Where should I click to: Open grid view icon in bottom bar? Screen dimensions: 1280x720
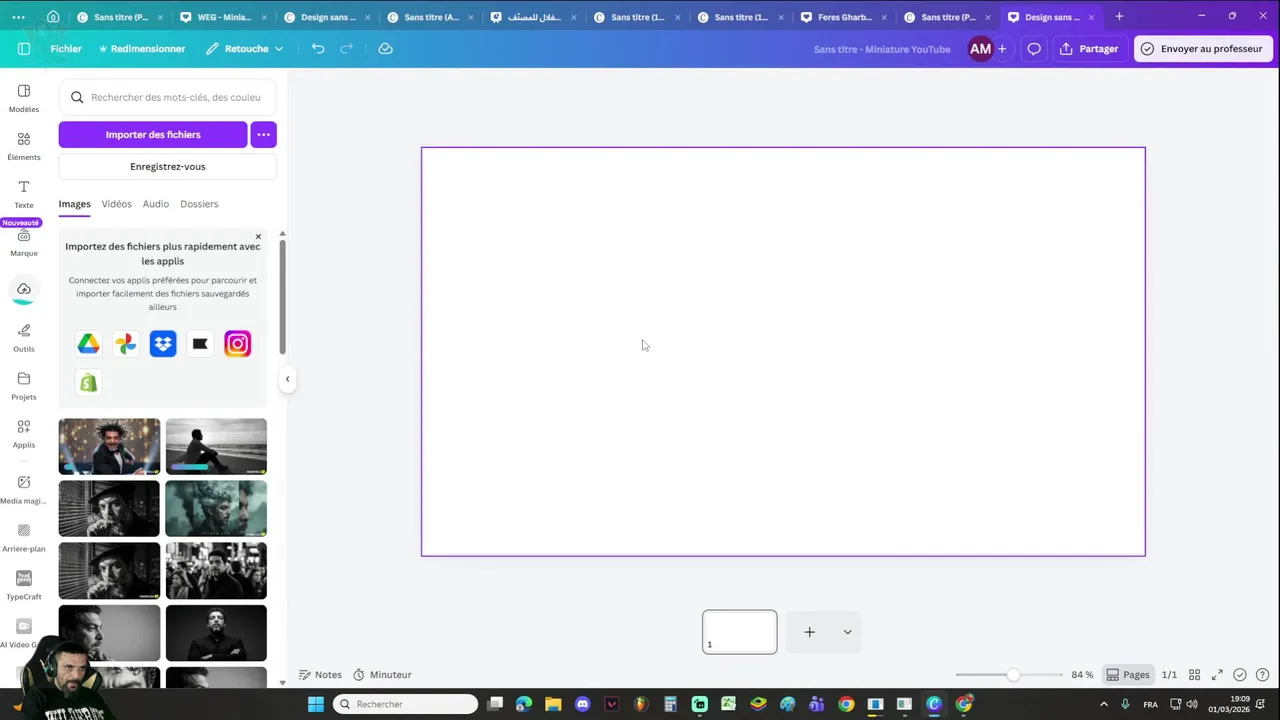point(1194,675)
